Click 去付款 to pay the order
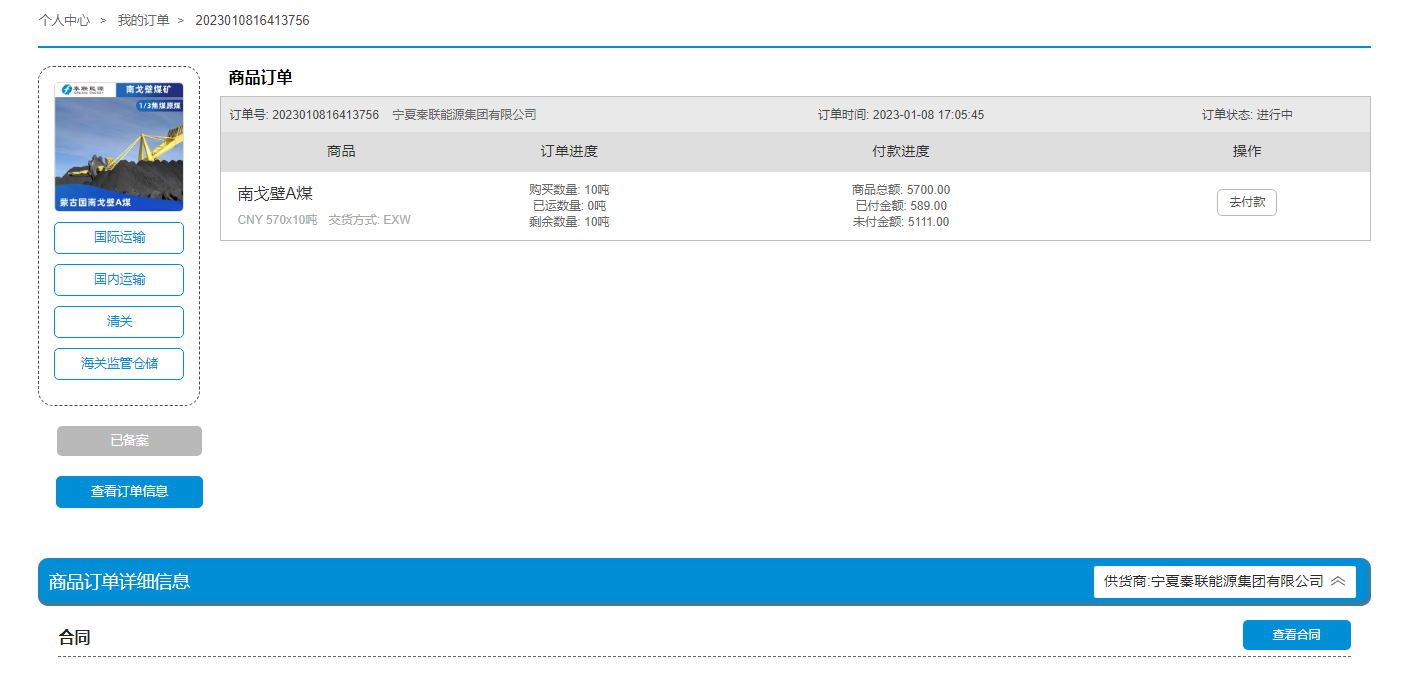The image size is (1405, 674). tap(1247, 202)
